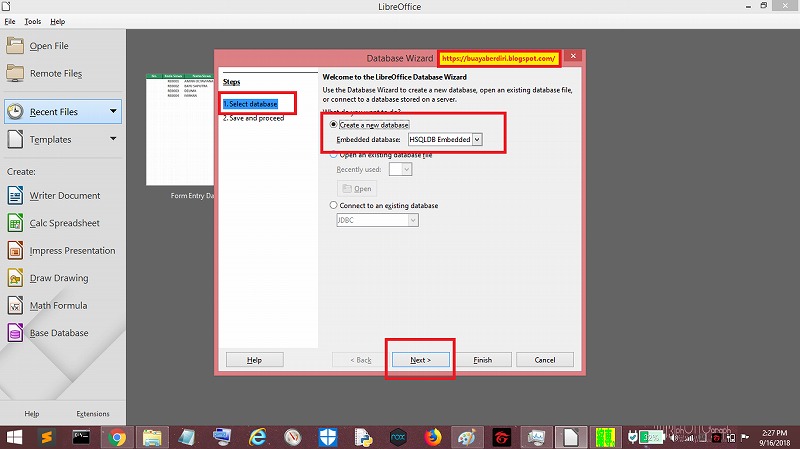The image size is (800, 449).
Task: Expand the Templates dropdown arrow
Action: (113, 139)
